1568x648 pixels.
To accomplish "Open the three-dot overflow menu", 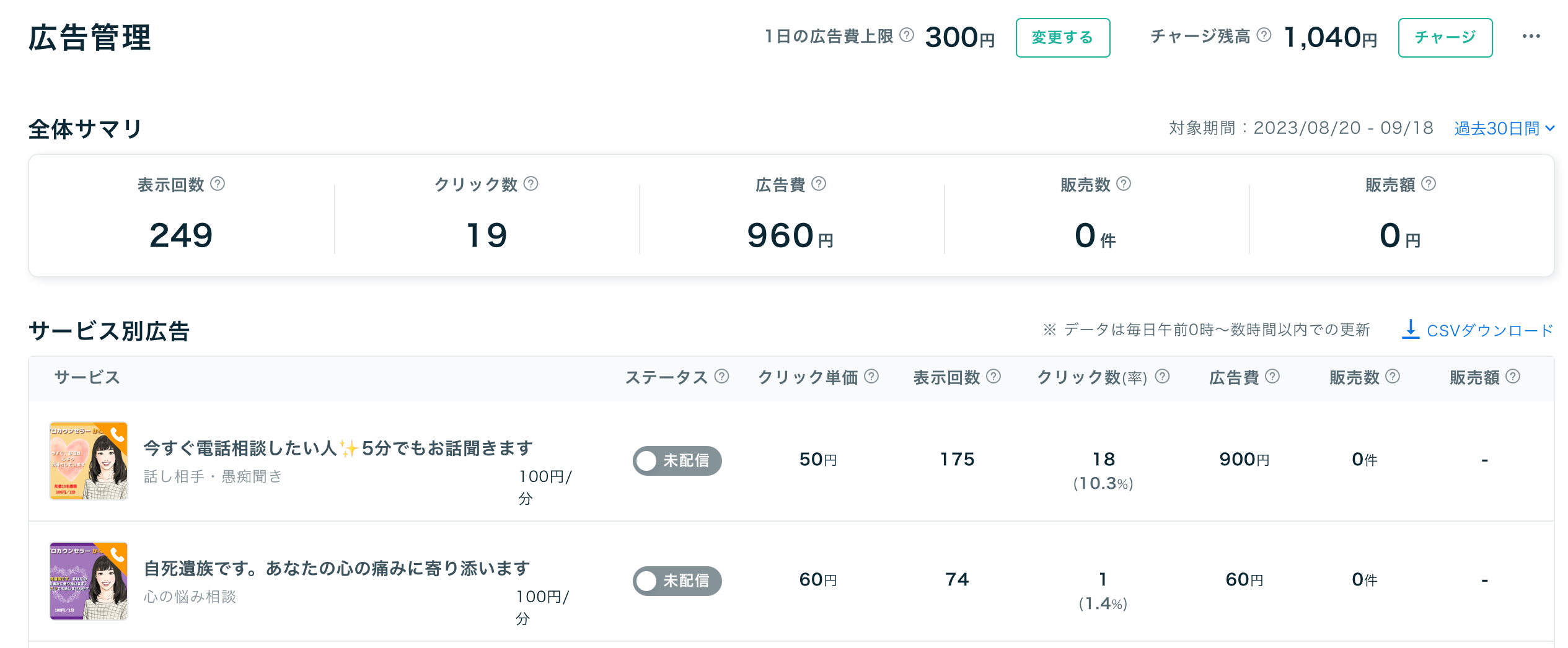I will point(1531,36).
